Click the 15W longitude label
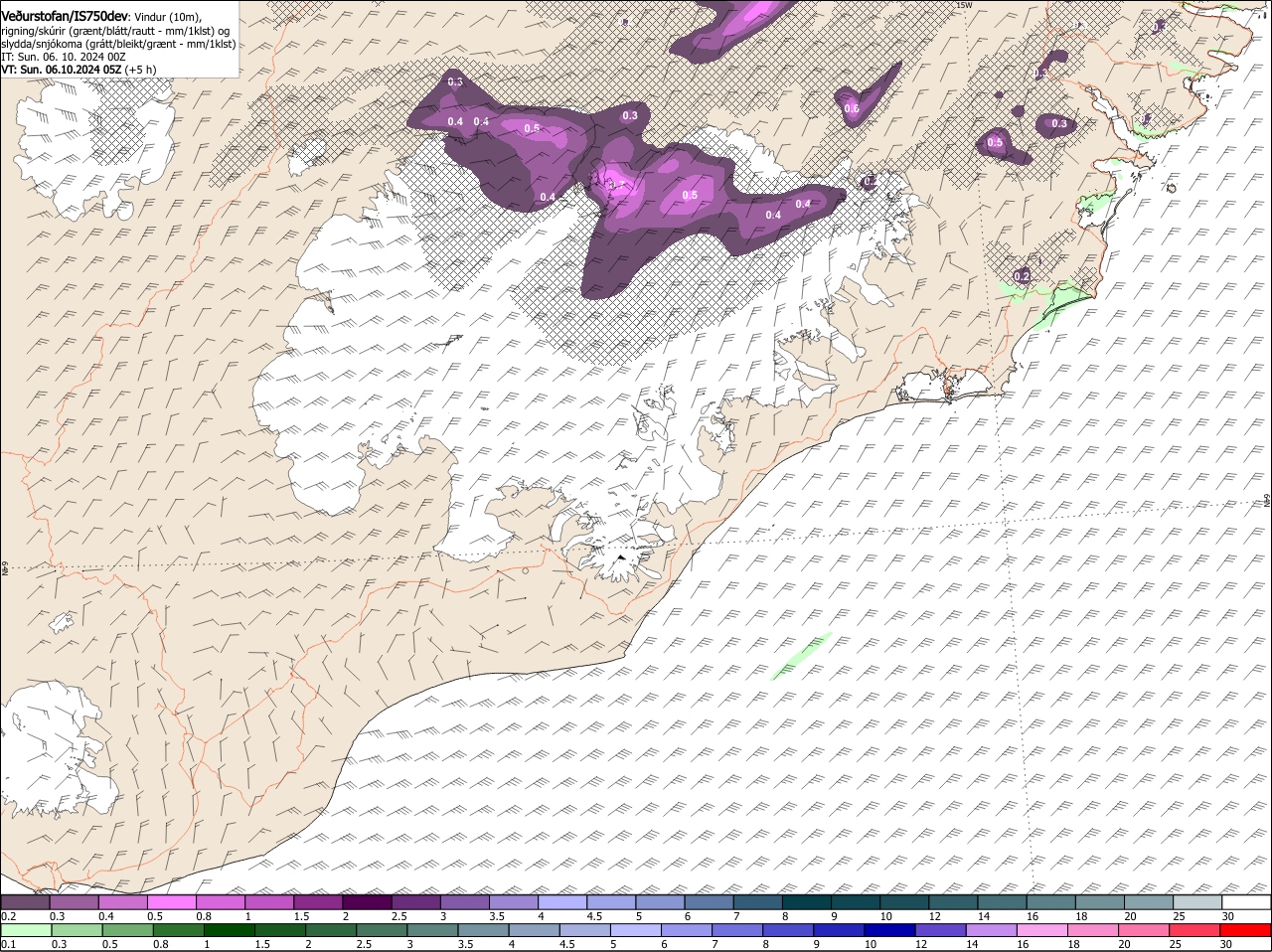 pos(962,5)
